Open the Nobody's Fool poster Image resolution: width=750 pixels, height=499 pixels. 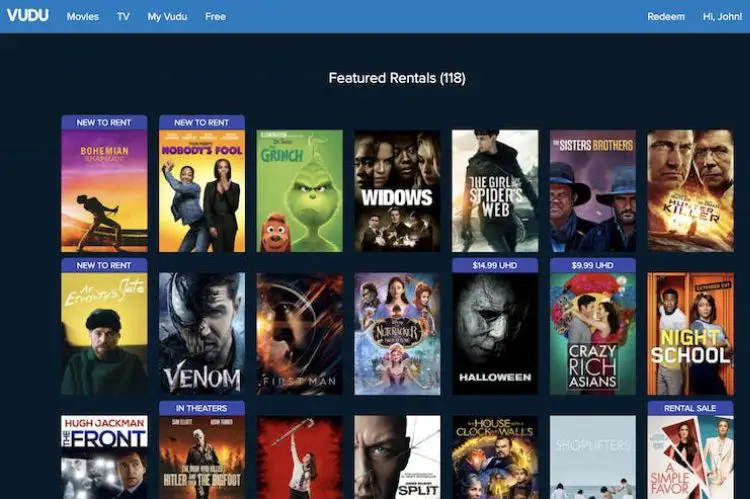click(202, 191)
